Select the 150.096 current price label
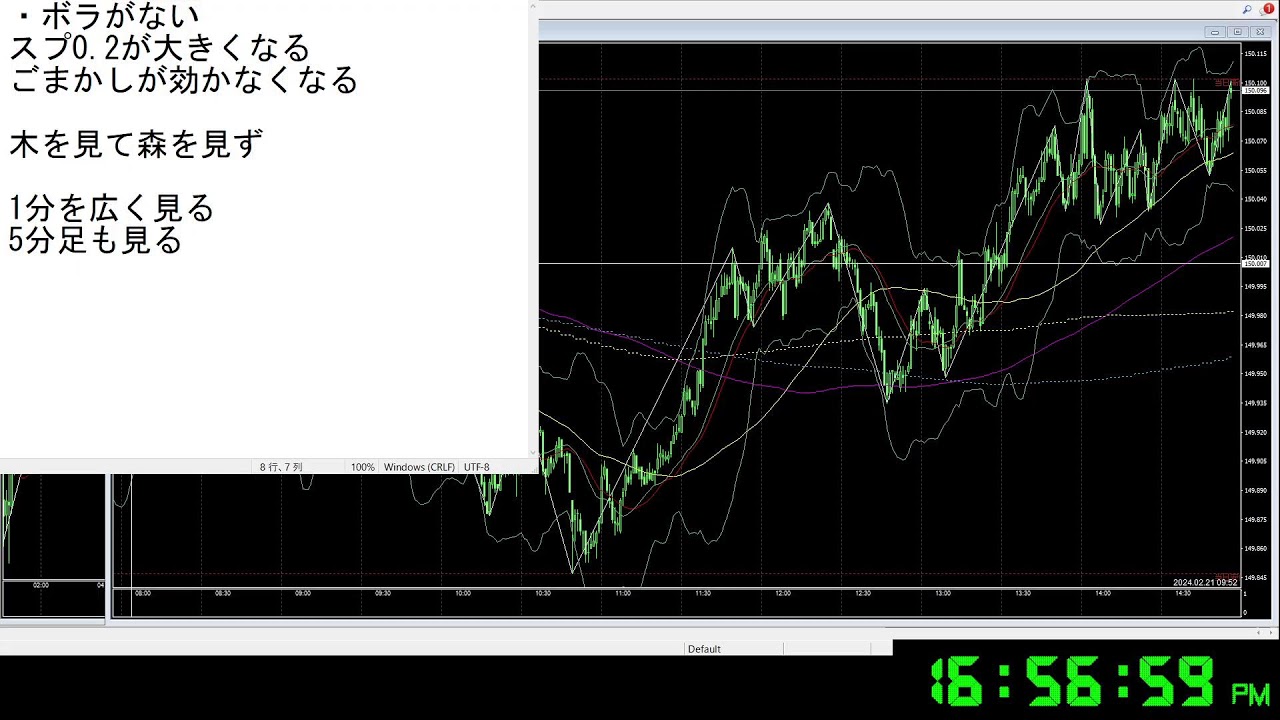The image size is (1280, 720). click(x=1254, y=90)
